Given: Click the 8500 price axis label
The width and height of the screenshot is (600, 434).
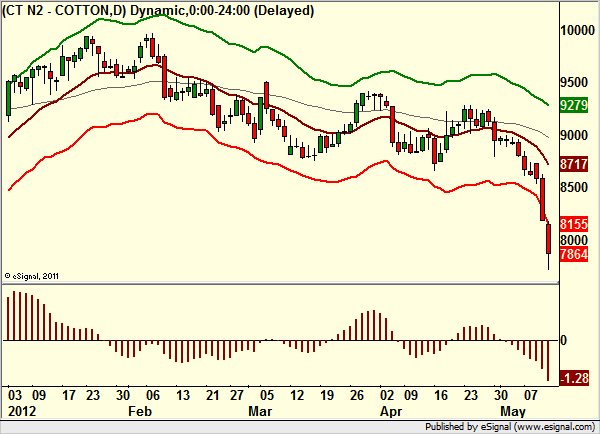Looking at the screenshot, I should pyautogui.click(x=574, y=188).
